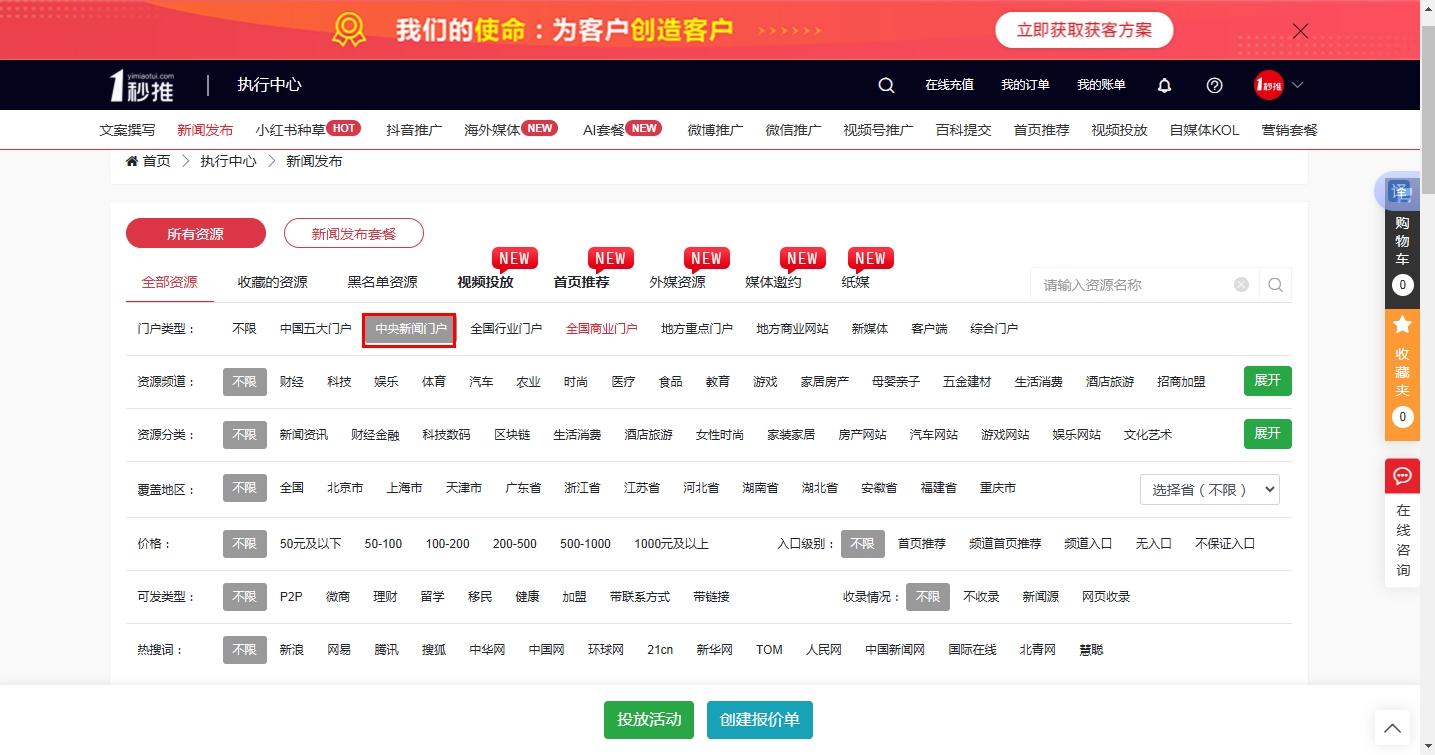Viewport: 1435px width, 755px height.
Task: Click the back-to-top arrow
Action: point(1391,727)
